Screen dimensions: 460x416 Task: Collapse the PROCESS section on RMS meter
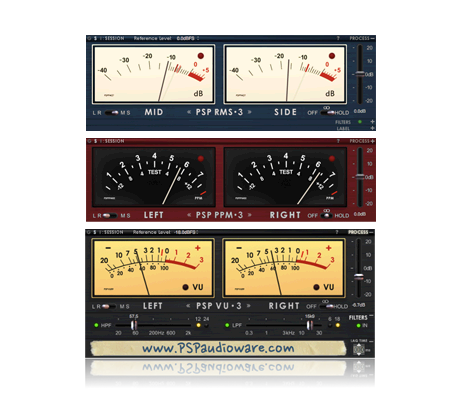[x=372, y=38]
